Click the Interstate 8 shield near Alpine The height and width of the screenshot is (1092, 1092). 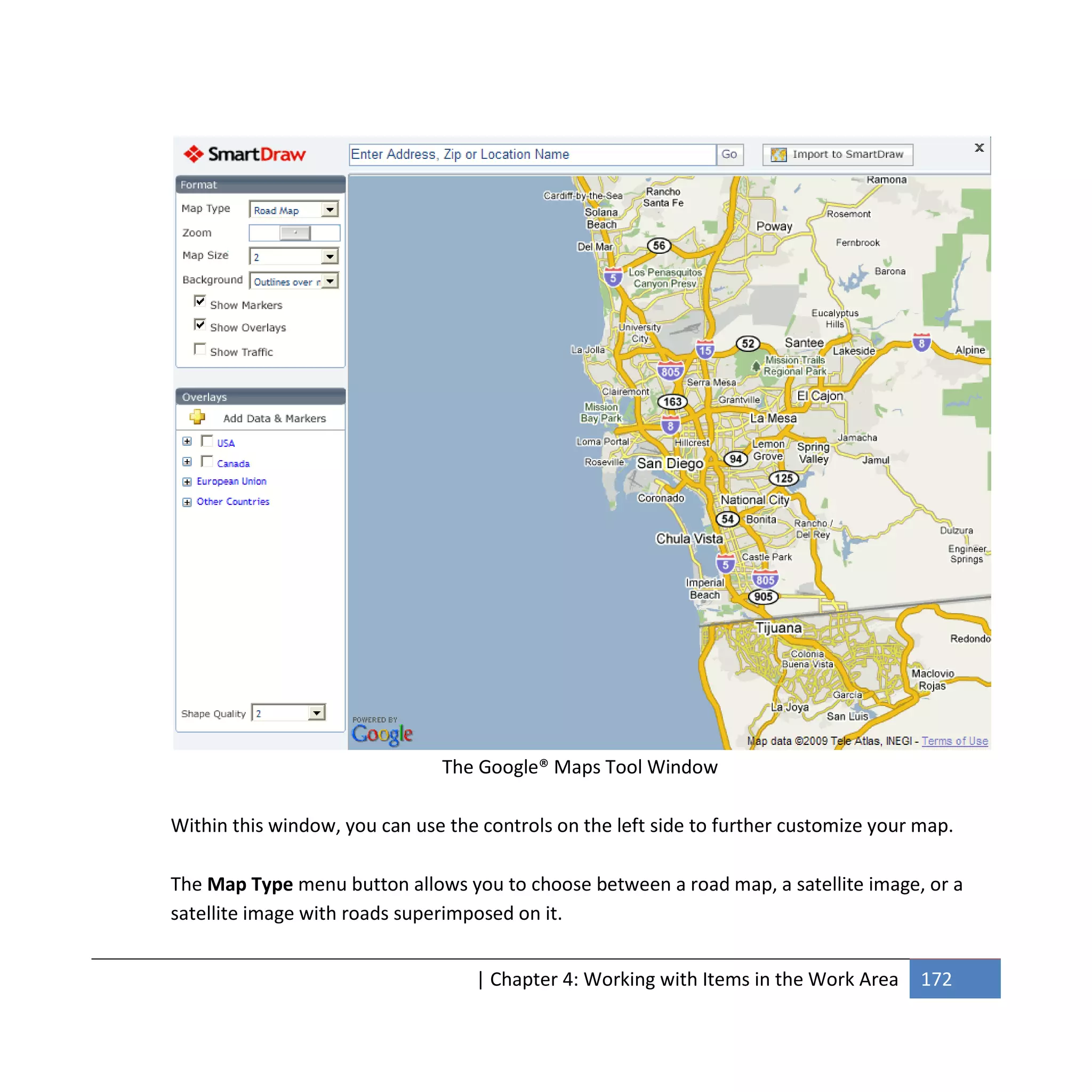921,342
